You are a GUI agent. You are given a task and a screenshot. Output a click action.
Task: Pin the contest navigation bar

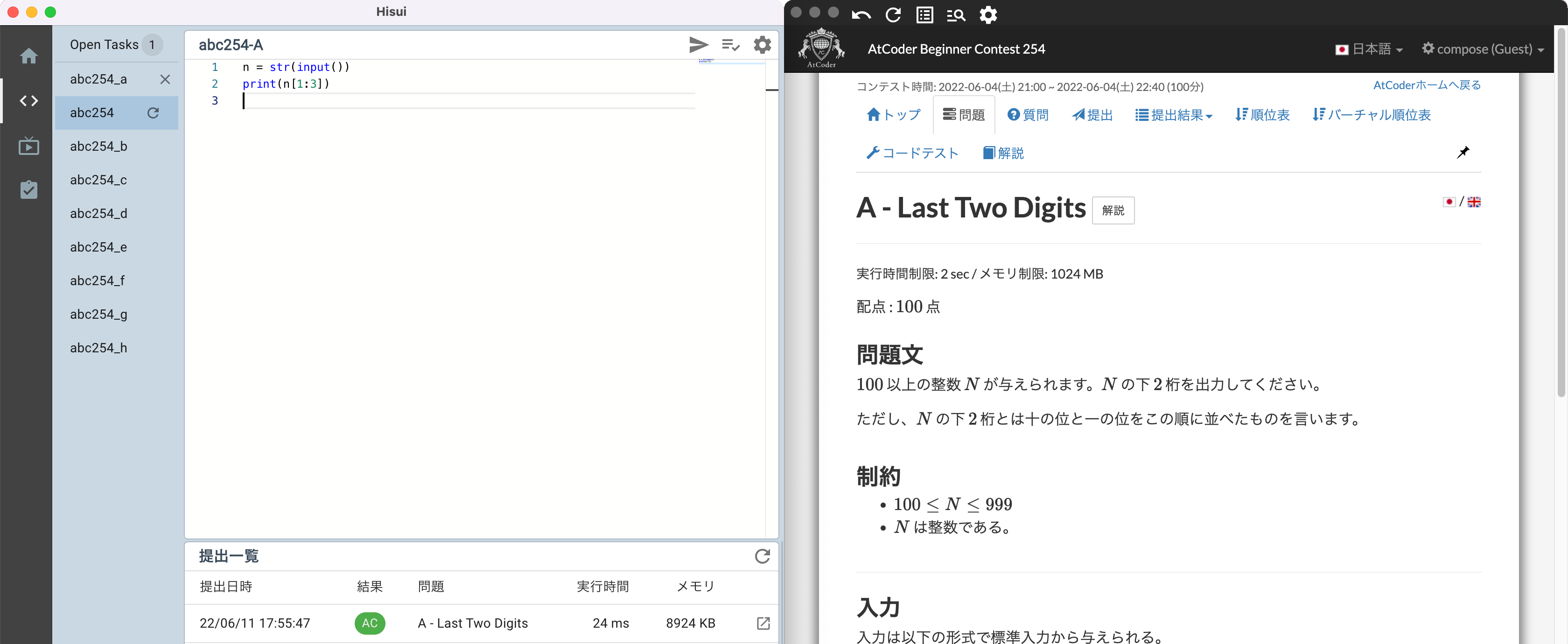click(x=1463, y=152)
